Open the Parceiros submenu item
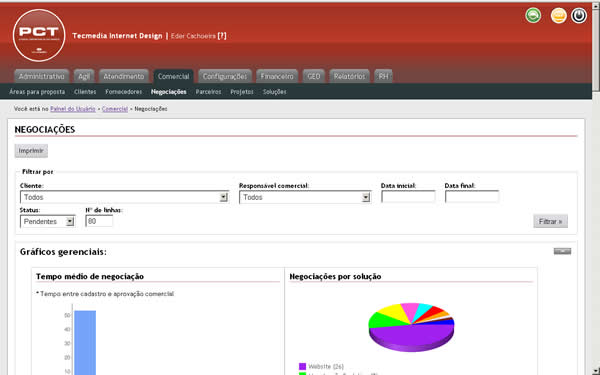 (x=208, y=92)
